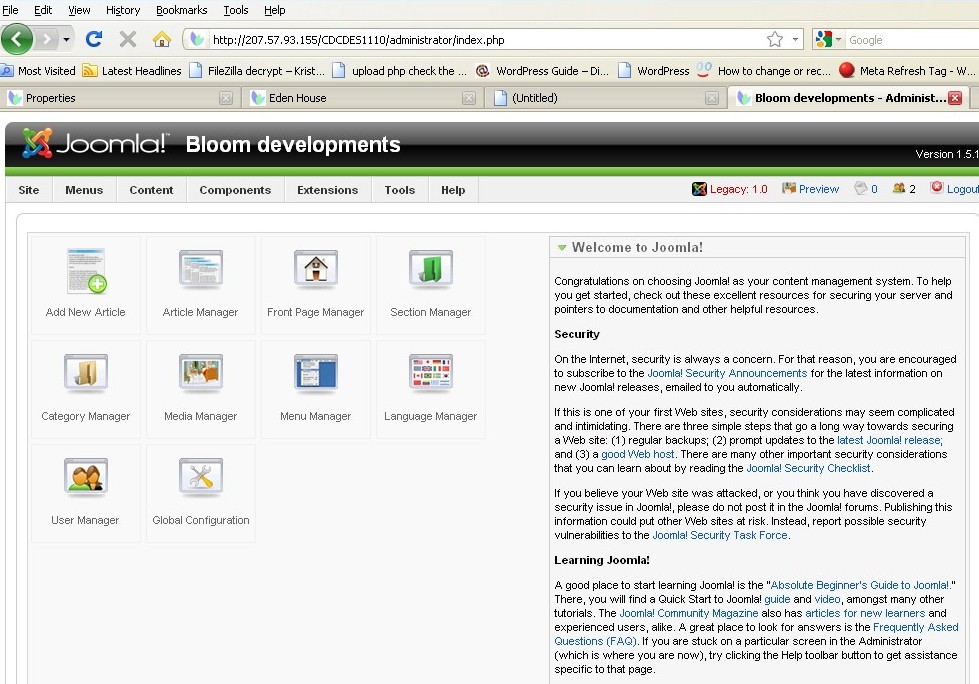Reload the page with the refresh icon
The width and height of the screenshot is (979, 684).
pyautogui.click(x=94, y=39)
